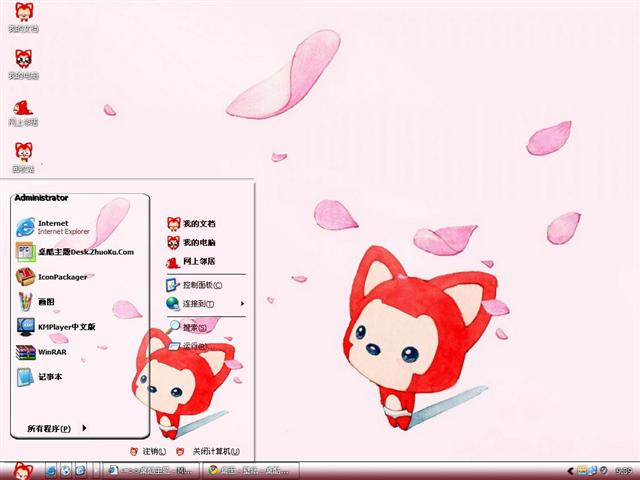Click the red fox Start button
This screenshot has width=640, height=480.
coord(23,471)
